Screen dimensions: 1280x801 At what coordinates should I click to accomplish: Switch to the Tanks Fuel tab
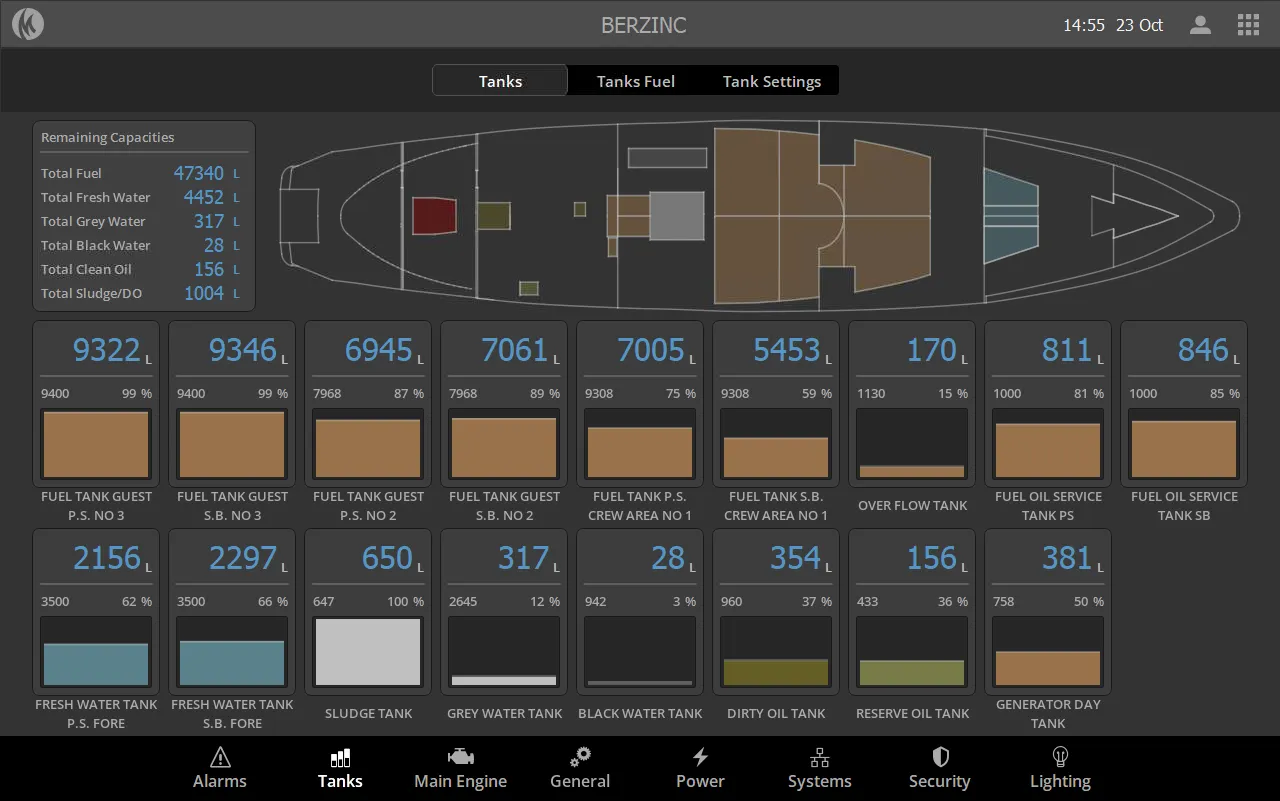(x=636, y=81)
